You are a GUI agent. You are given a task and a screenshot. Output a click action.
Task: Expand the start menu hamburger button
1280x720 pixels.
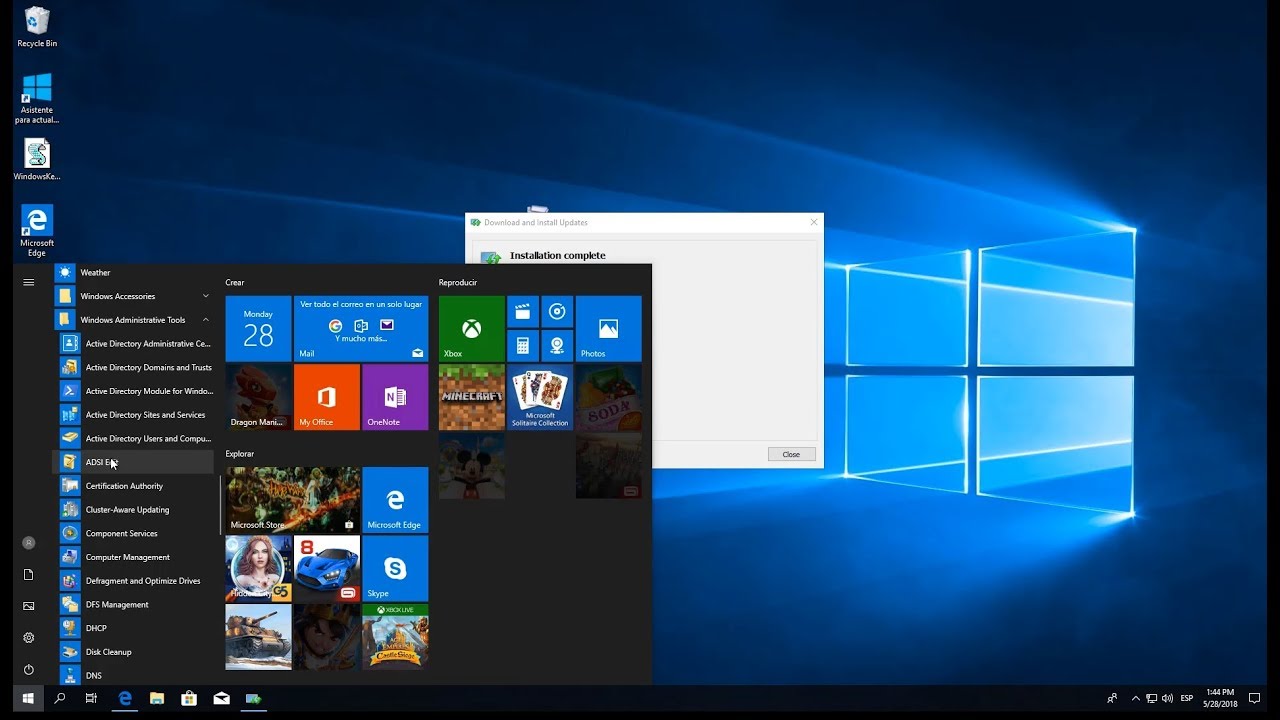(28, 282)
